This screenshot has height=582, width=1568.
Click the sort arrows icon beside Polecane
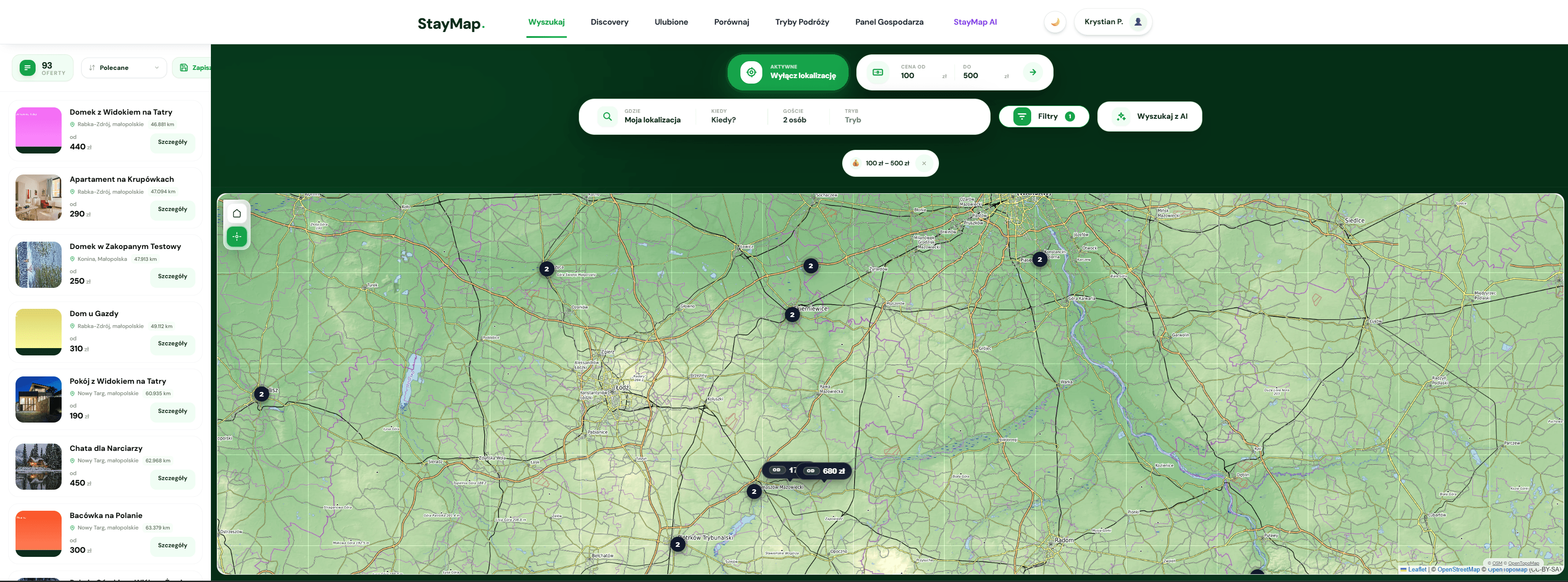coord(92,68)
